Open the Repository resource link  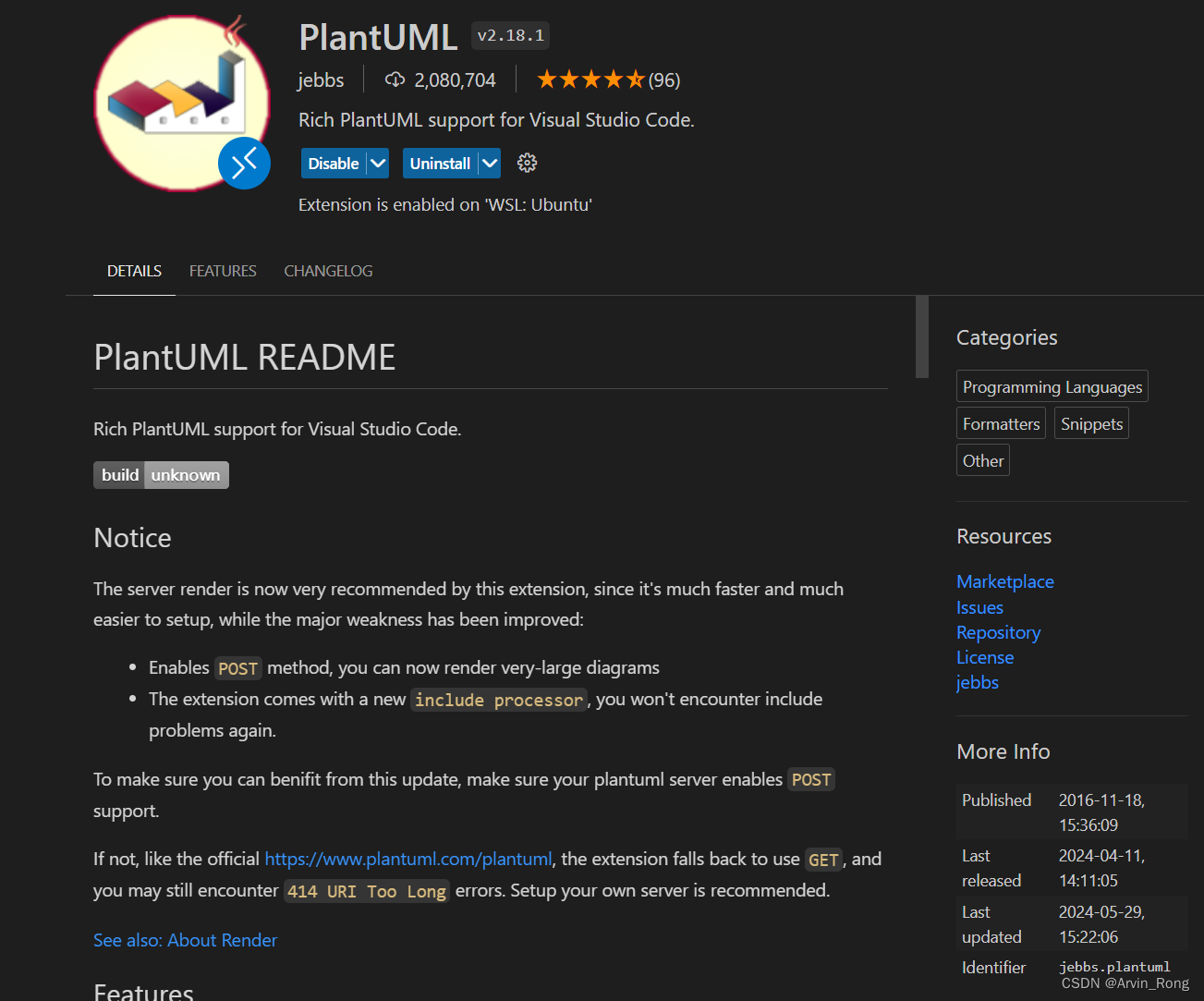click(998, 632)
